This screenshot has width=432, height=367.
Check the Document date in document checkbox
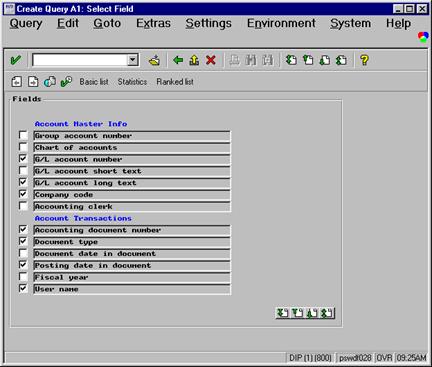(23, 253)
